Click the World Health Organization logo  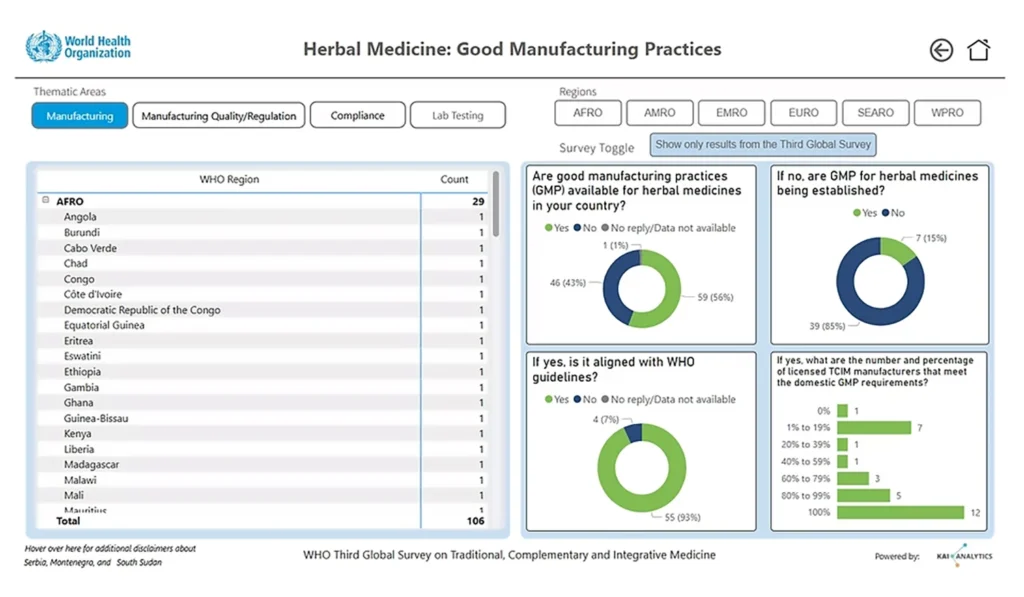pyautogui.click(x=76, y=43)
